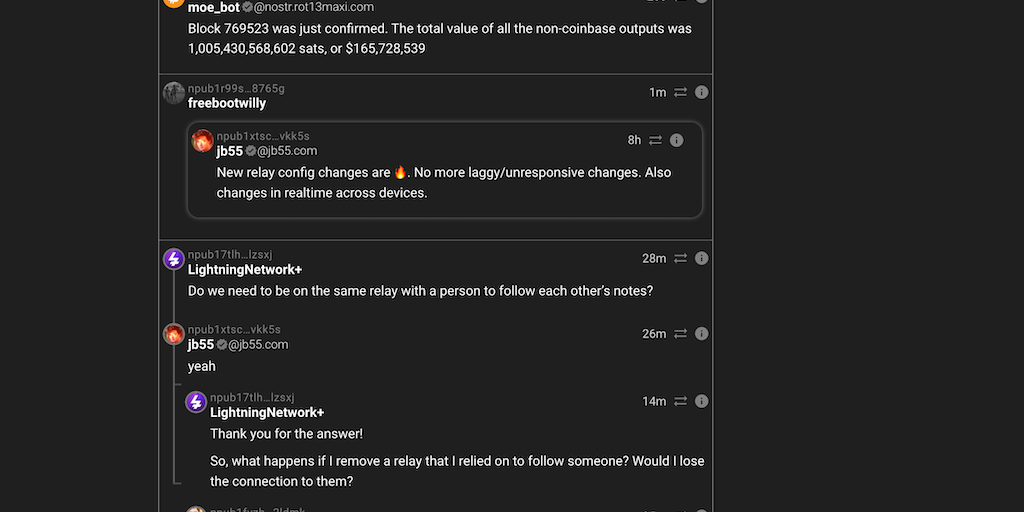Image resolution: width=1024 pixels, height=512 pixels.
Task: Open info icon on the 14m reply
Action: 702,401
